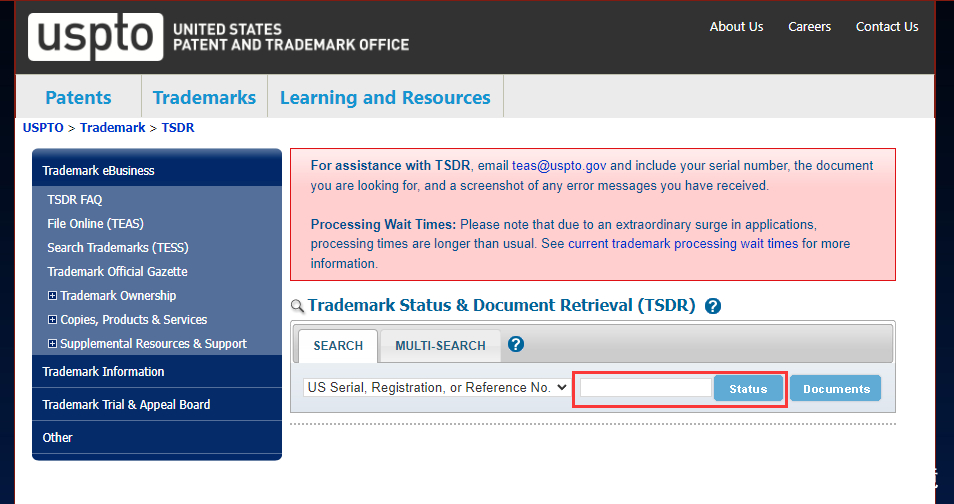Image resolution: width=954 pixels, height=504 pixels.
Task: Click the Supplemental Resources & Support label
Action: 153,344
